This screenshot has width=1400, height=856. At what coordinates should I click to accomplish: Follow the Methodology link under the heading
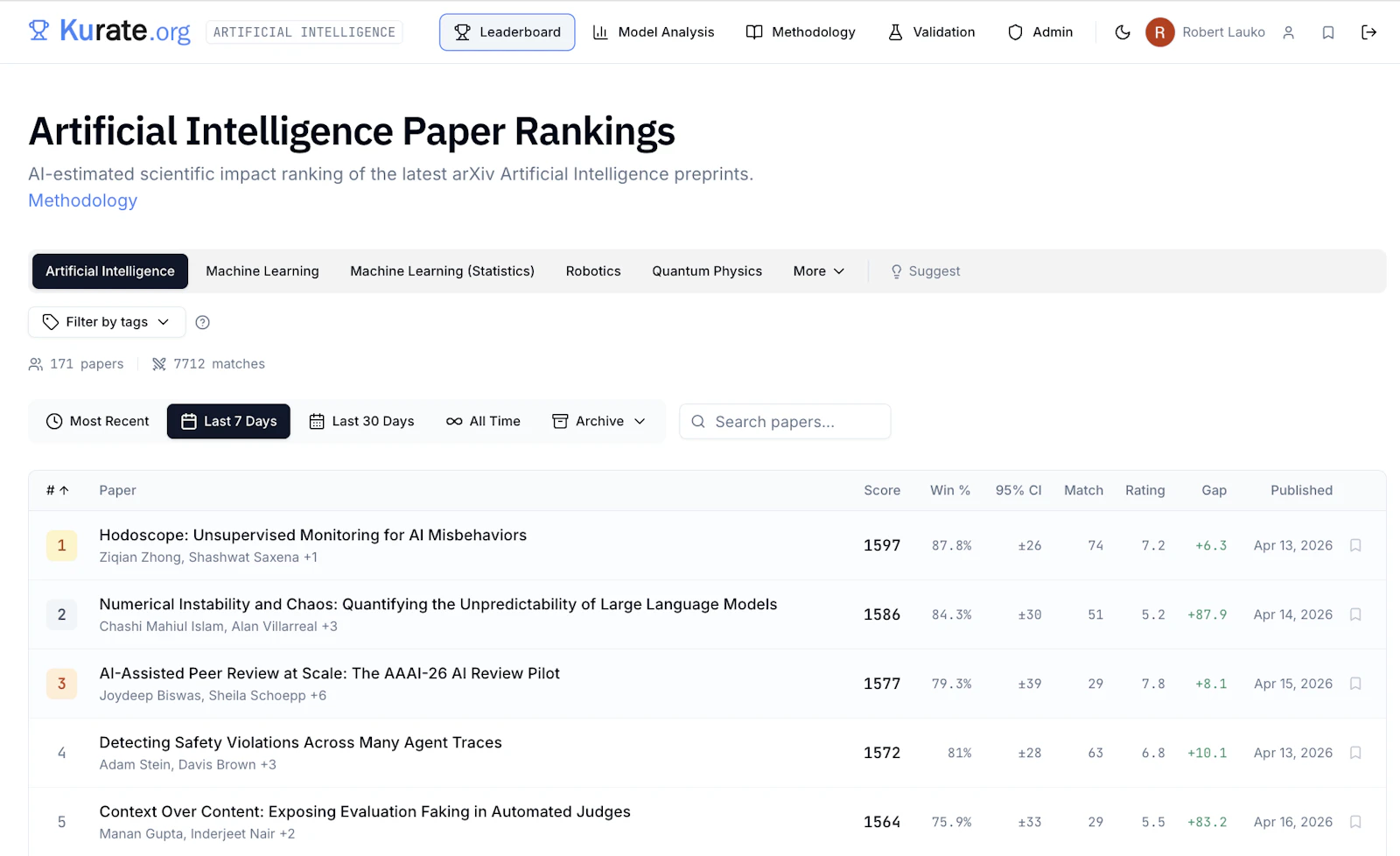pos(83,200)
